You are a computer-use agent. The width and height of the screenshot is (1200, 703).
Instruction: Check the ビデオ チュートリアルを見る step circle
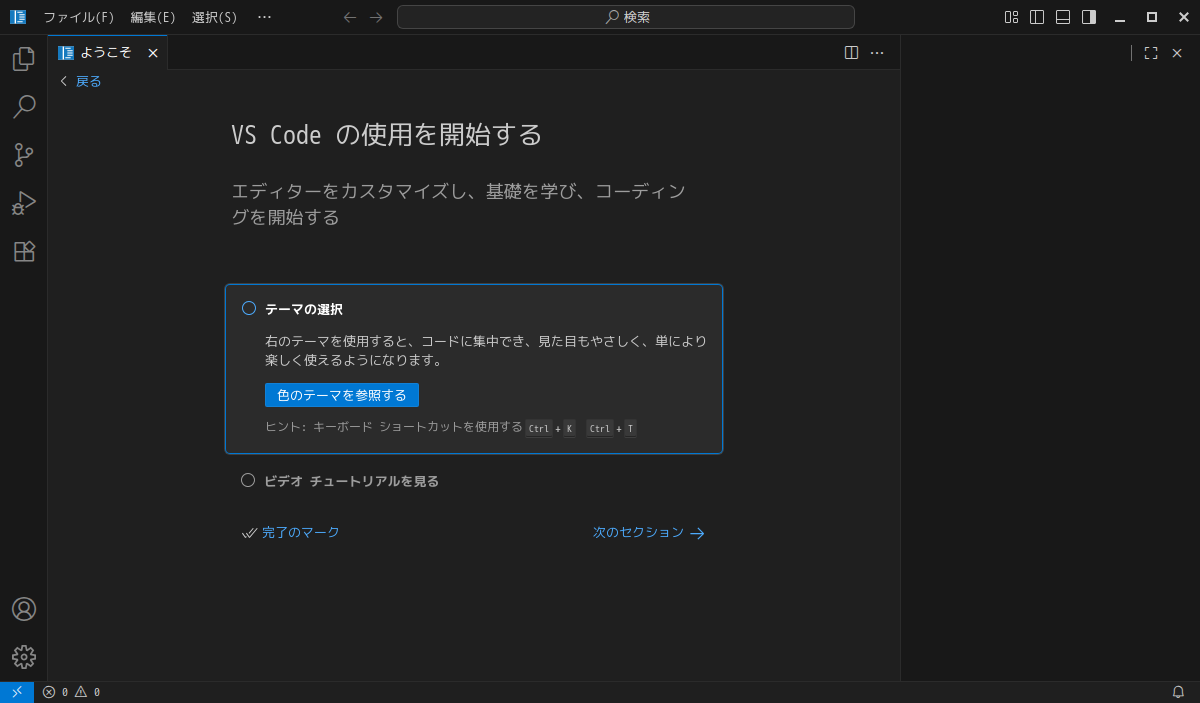point(248,480)
